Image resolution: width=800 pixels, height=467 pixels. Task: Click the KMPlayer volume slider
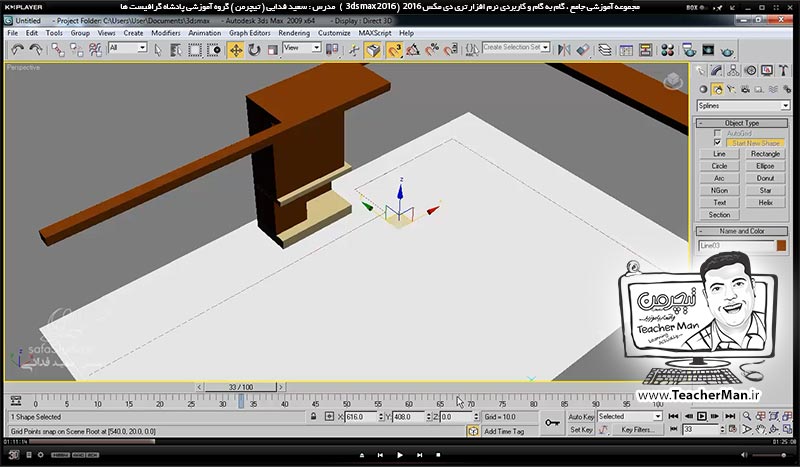[769, 455]
